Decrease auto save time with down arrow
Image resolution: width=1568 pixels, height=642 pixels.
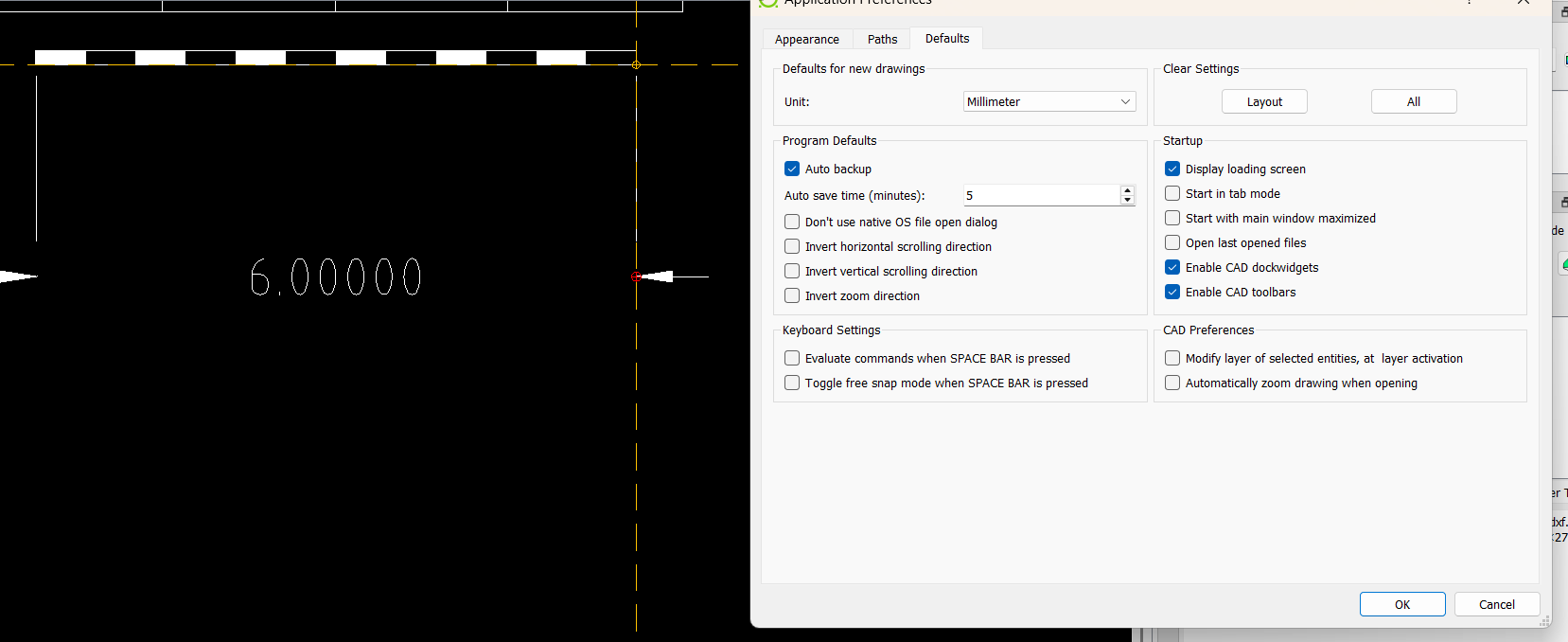[1127, 200]
